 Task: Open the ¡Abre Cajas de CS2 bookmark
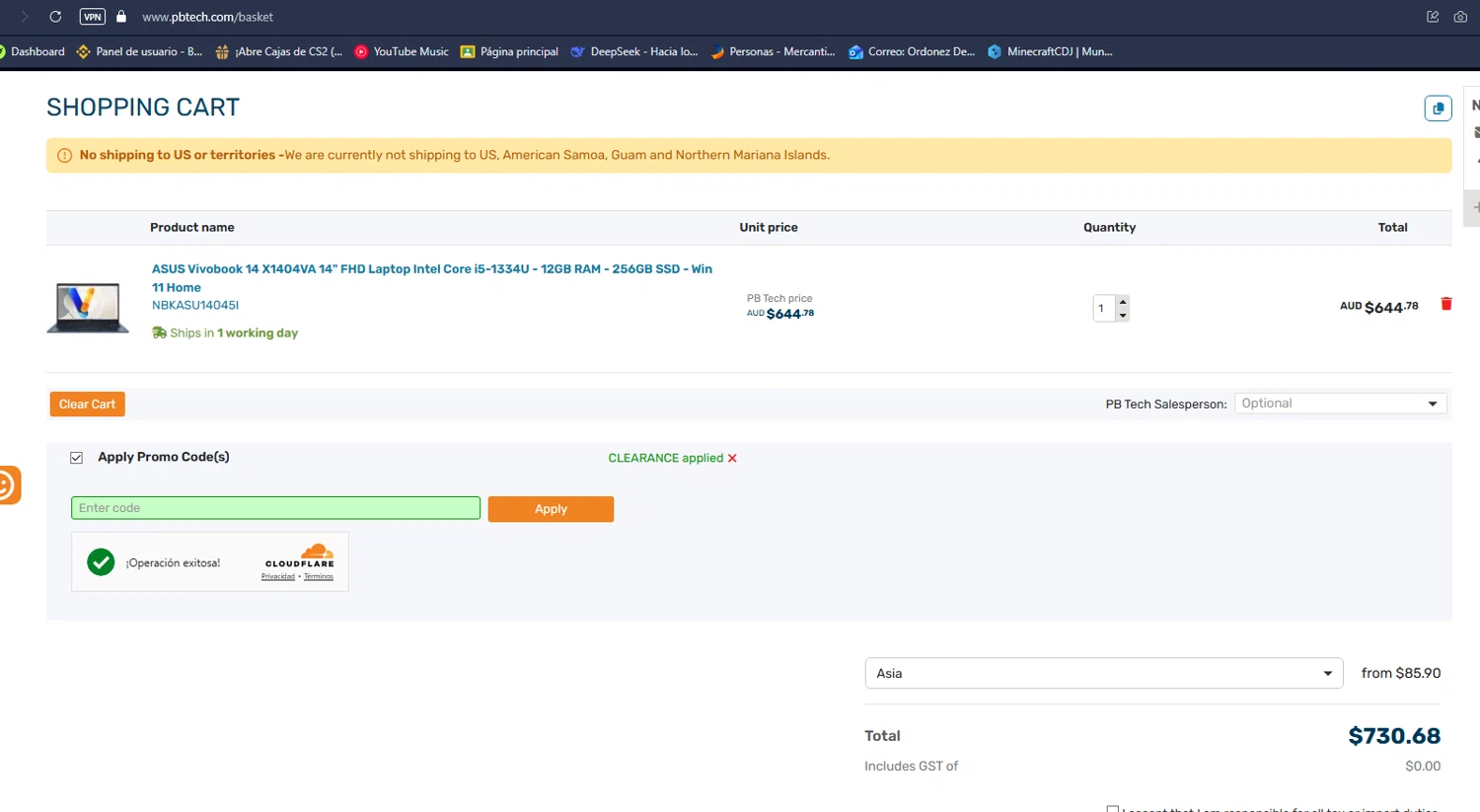pos(279,51)
